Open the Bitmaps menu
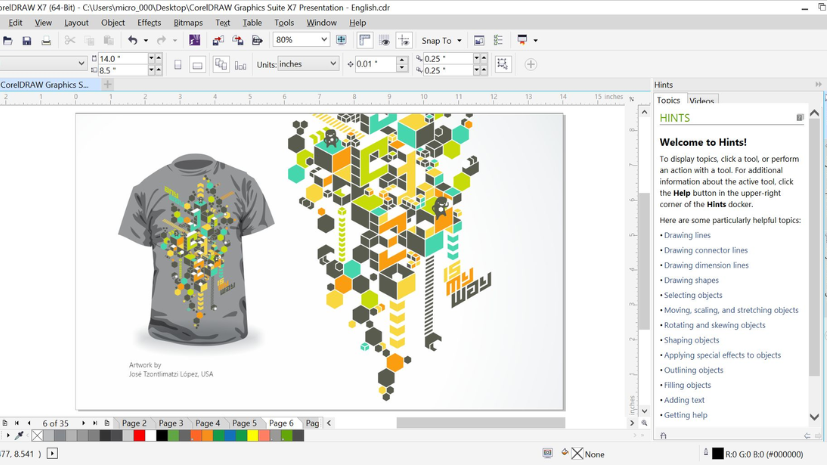The width and height of the screenshot is (827, 465). click(x=187, y=22)
